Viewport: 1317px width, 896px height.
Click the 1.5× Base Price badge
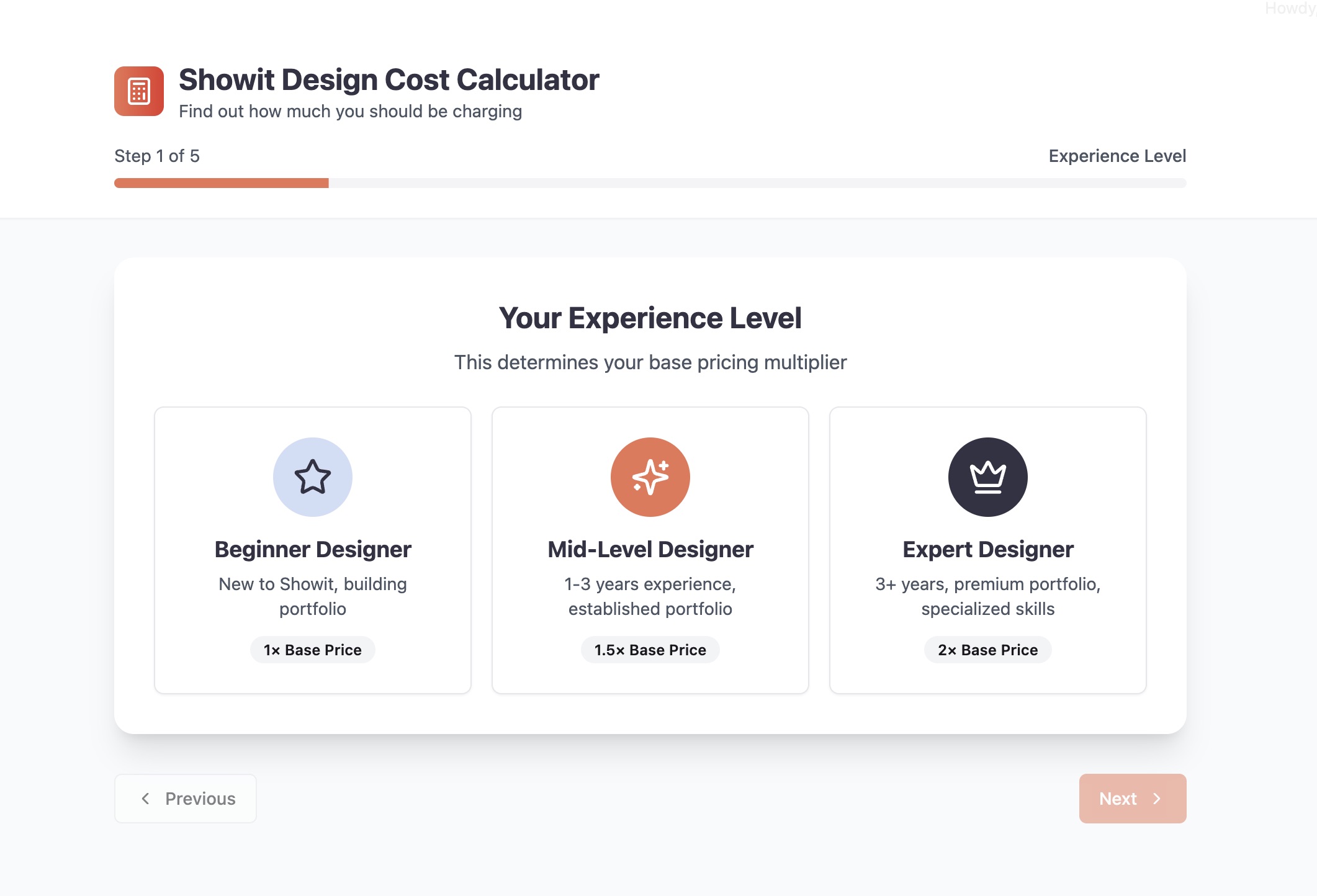[650, 650]
